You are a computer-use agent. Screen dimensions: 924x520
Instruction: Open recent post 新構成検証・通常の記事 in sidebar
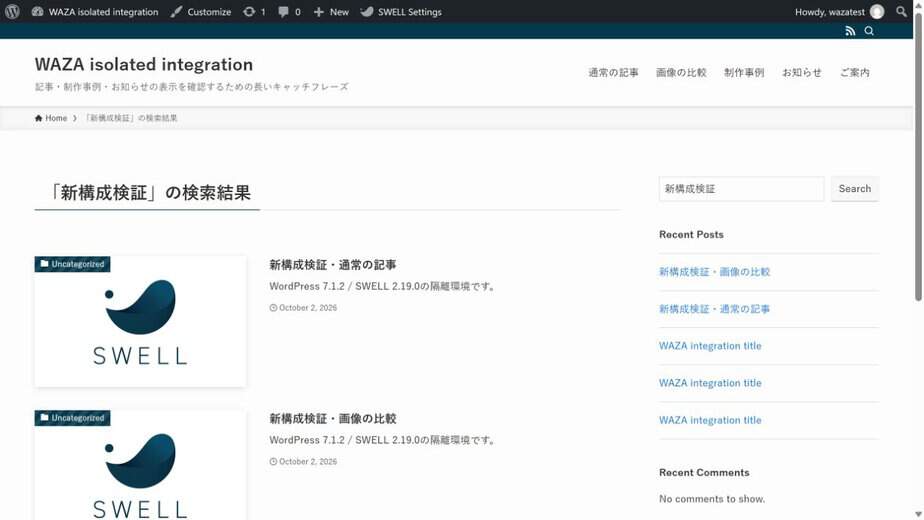coord(714,309)
